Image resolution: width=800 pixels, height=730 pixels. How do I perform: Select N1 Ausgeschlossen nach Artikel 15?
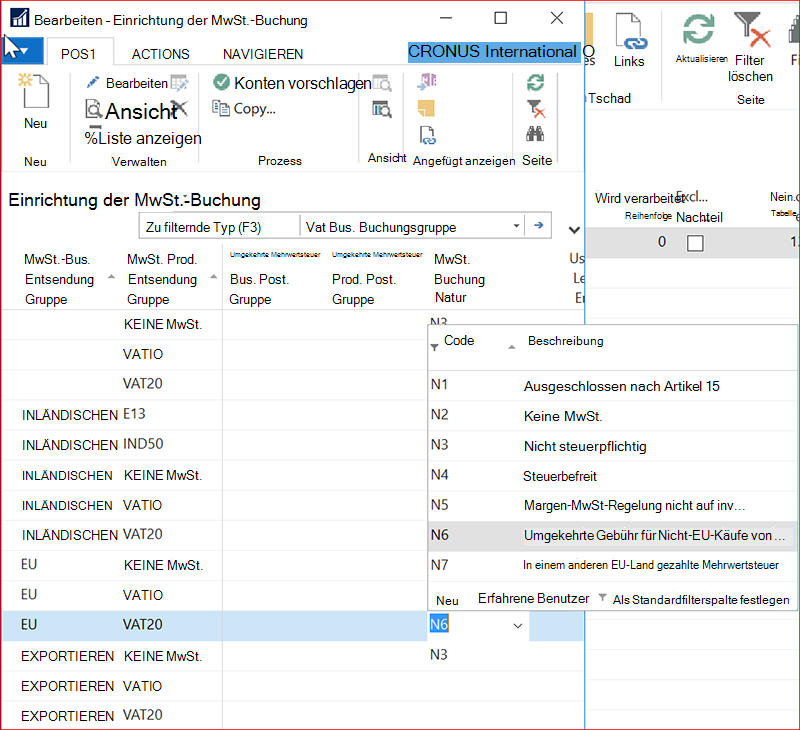pos(612,386)
